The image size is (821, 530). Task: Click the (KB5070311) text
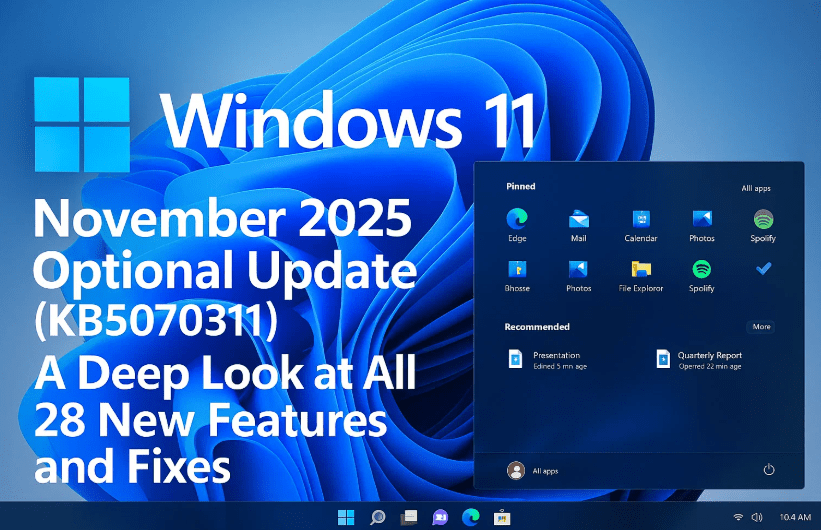point(156,321)
